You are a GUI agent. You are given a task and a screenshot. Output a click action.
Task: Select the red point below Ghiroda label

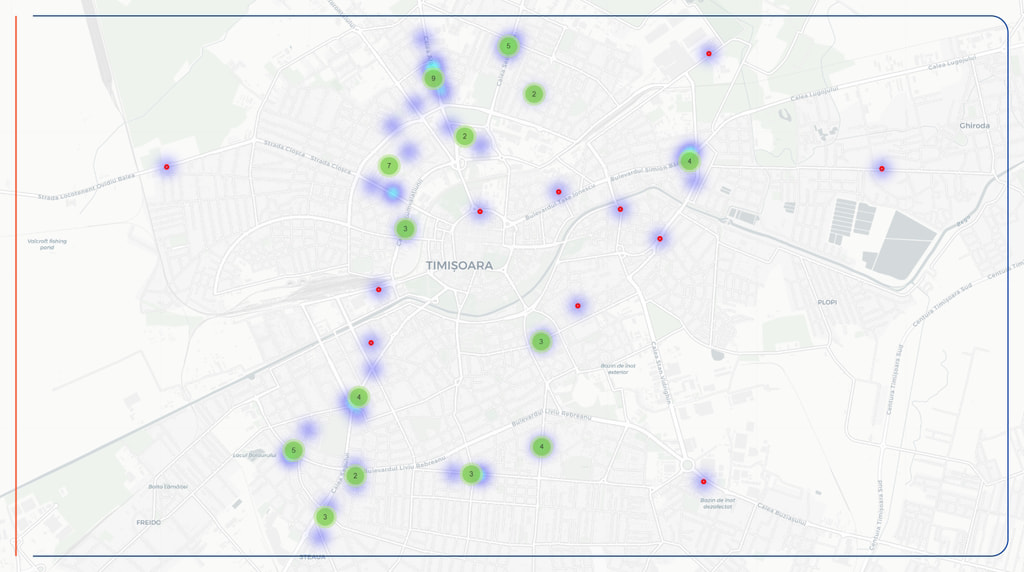882,169
